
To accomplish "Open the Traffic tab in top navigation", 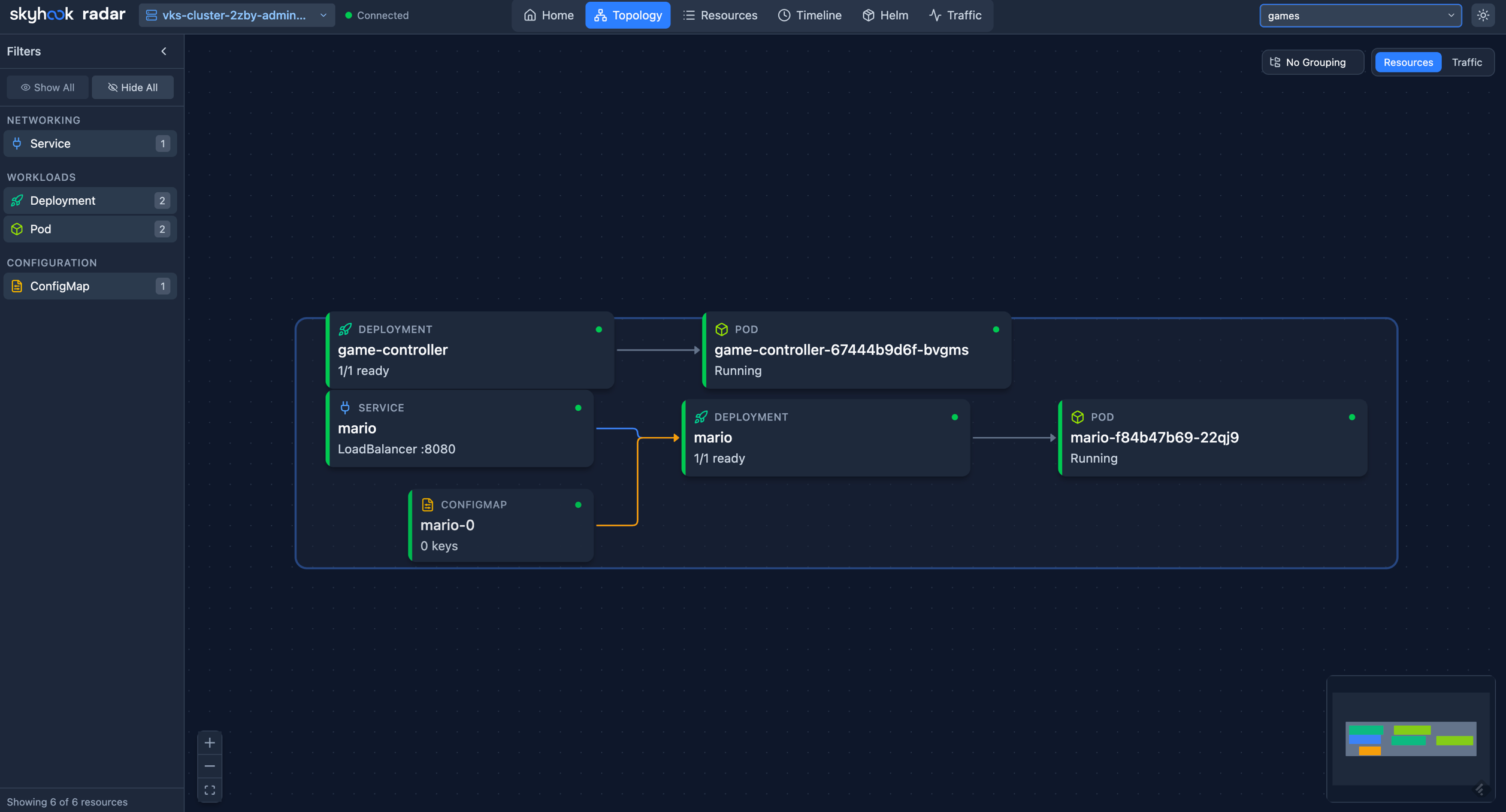I will click(x=955, y=16).
